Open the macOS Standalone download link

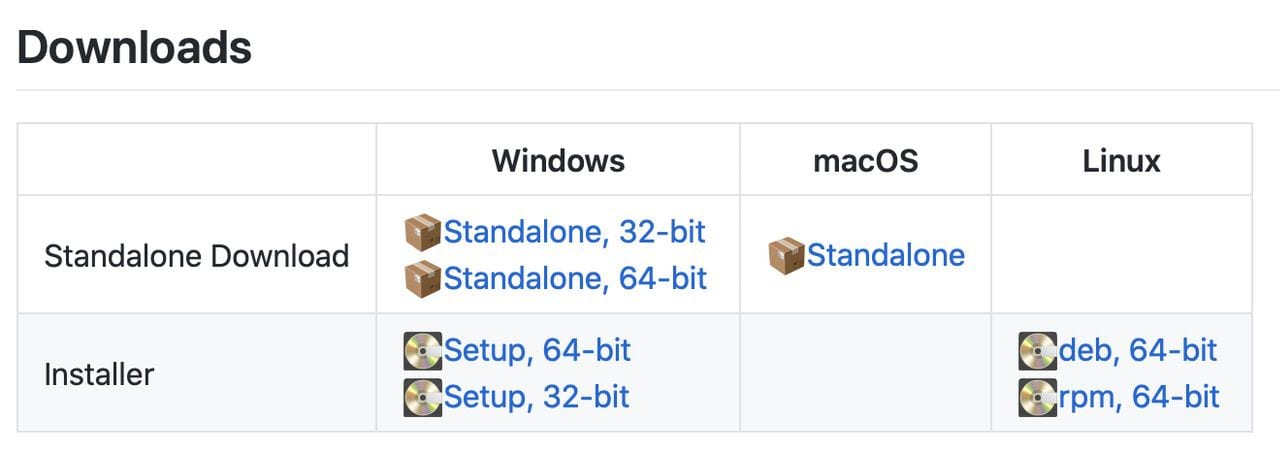click(x=886, y=255)
